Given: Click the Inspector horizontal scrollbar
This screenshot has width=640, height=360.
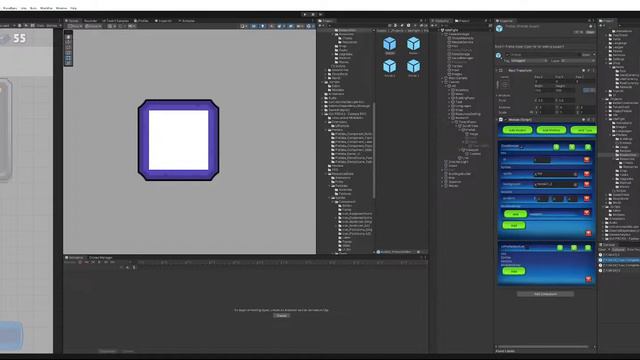Looking at the screenshot, I should [543, 347].
